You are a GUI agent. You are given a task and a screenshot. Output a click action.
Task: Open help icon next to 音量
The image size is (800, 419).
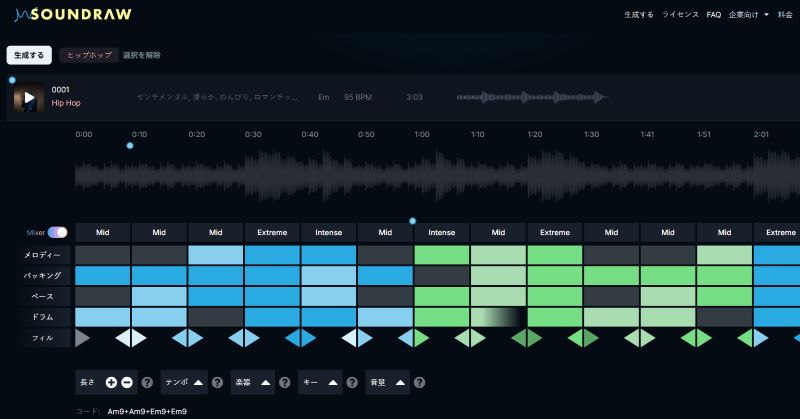click(420, 382)
